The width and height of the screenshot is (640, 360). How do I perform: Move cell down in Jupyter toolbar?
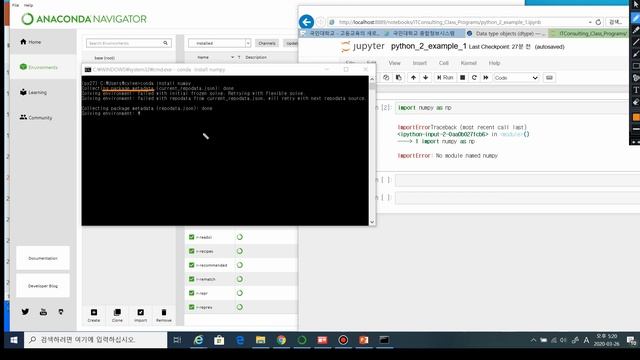tap(425, 78)
